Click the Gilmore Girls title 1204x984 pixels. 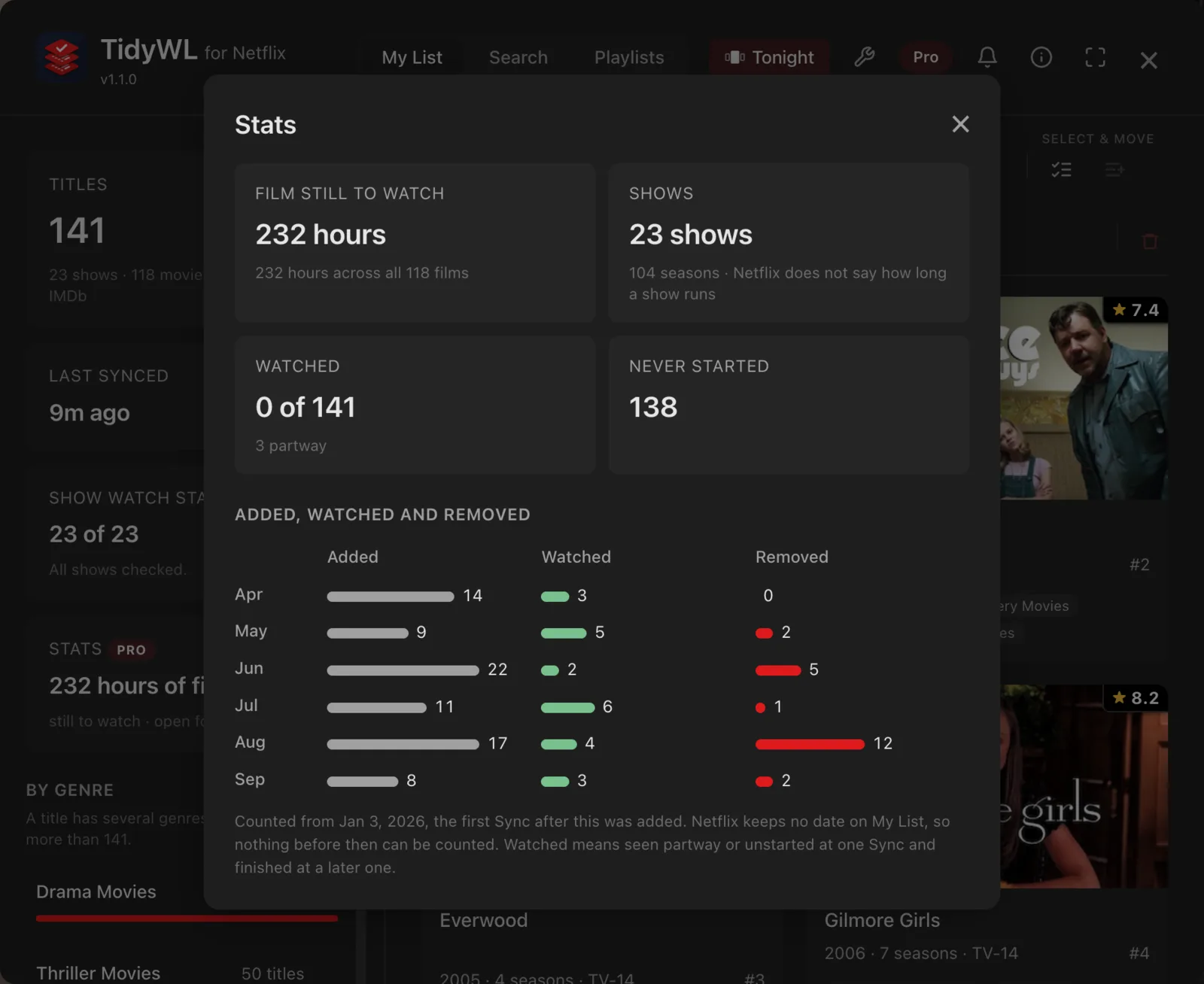click(x=882, y=921)
